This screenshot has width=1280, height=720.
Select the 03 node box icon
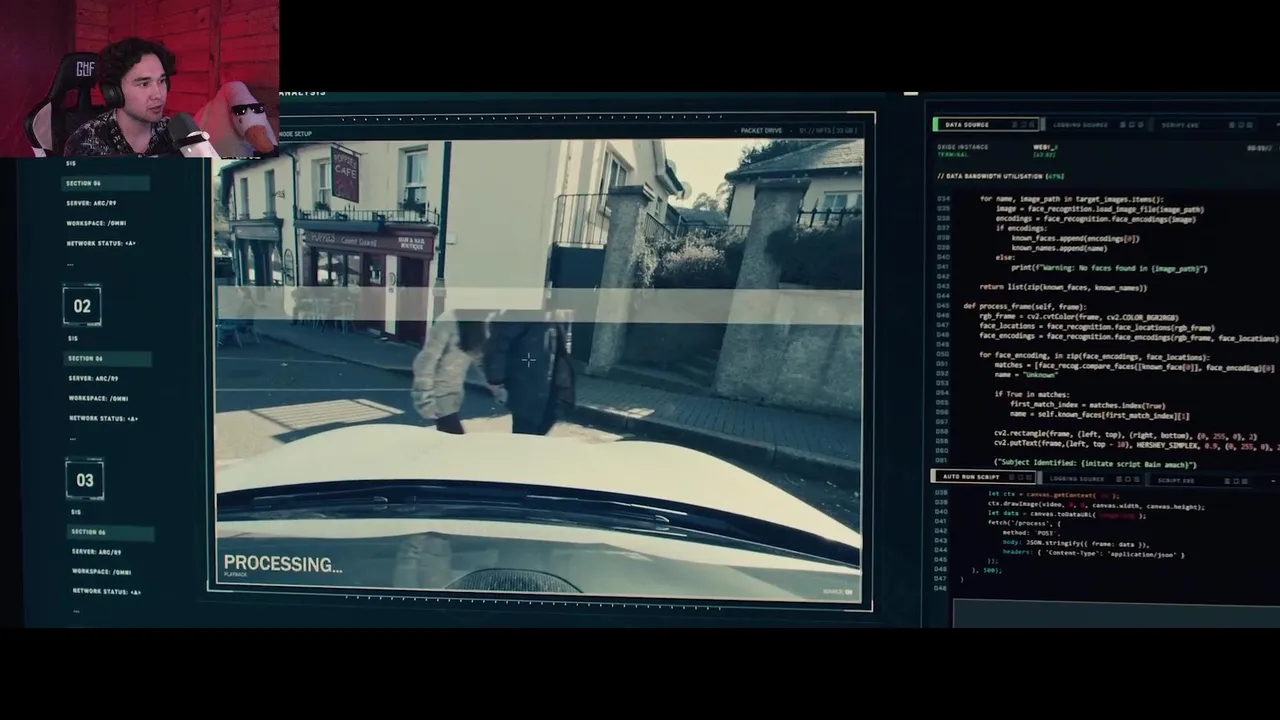point(84,480)
